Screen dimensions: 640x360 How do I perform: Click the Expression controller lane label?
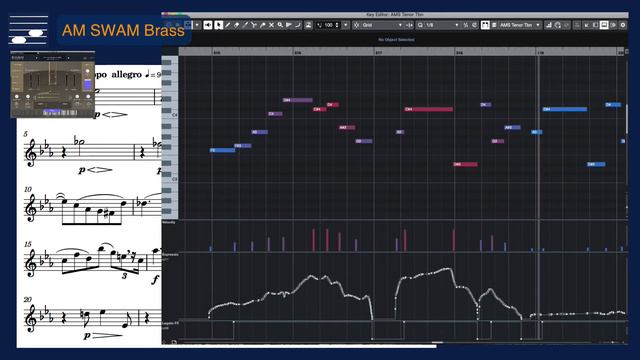coord(170,255)
